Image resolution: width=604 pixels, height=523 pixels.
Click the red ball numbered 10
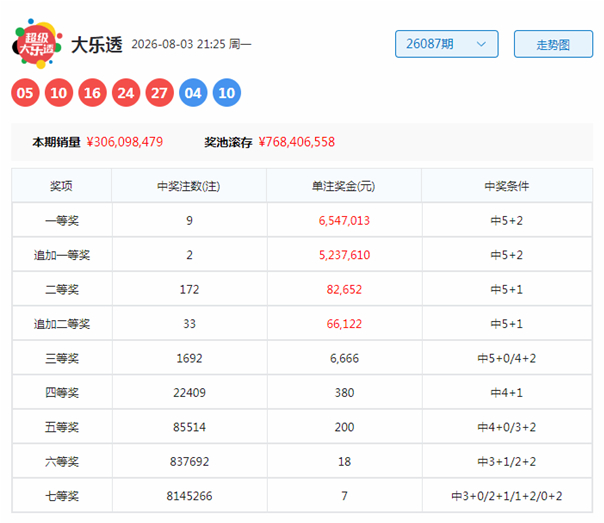59,93
